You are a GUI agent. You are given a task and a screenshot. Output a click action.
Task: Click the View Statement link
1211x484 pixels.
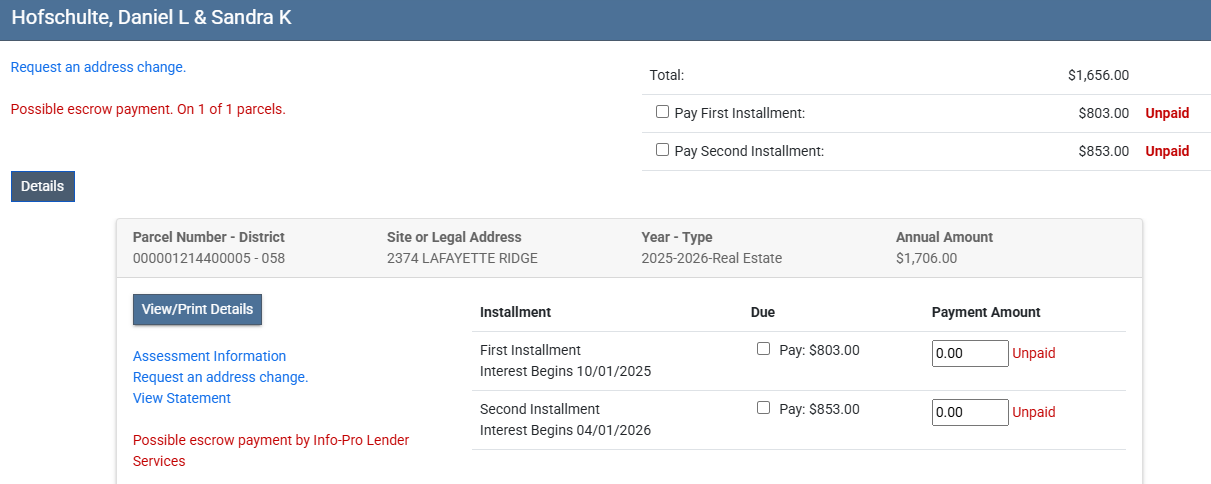(182, 398)
